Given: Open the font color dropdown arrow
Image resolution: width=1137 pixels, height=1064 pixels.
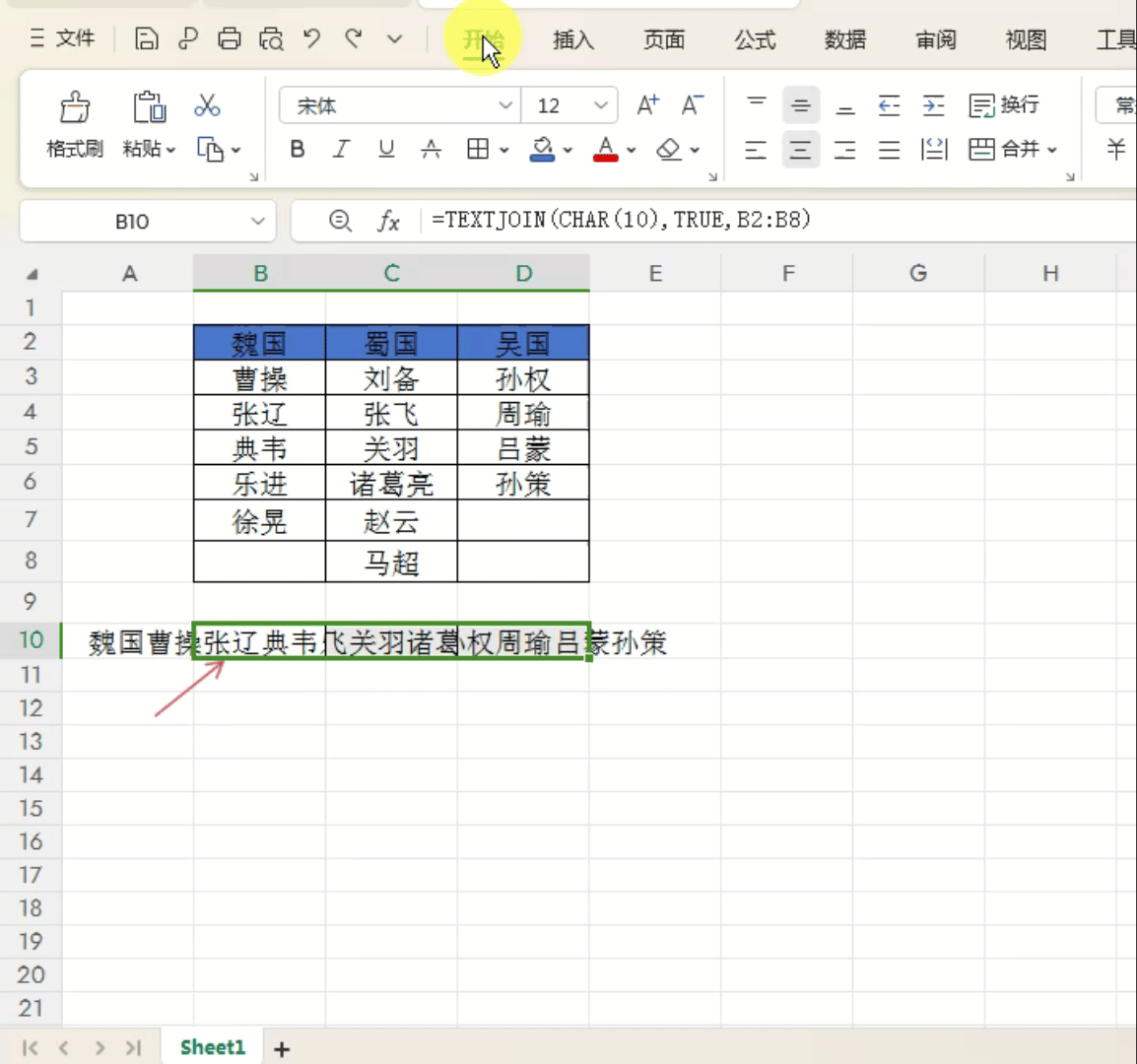Looking at the screenshot, I should (631, 150).
